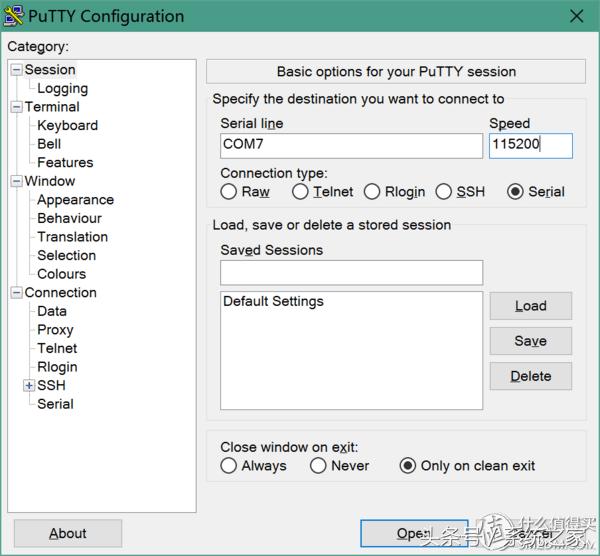Open the Bell settings category
Viewport: 600px width, 556px height.
point(49,144)
